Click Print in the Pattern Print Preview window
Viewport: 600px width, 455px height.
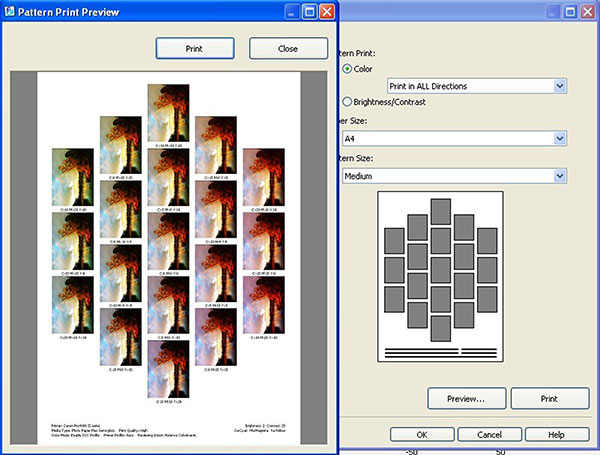(x=195, y=48)
